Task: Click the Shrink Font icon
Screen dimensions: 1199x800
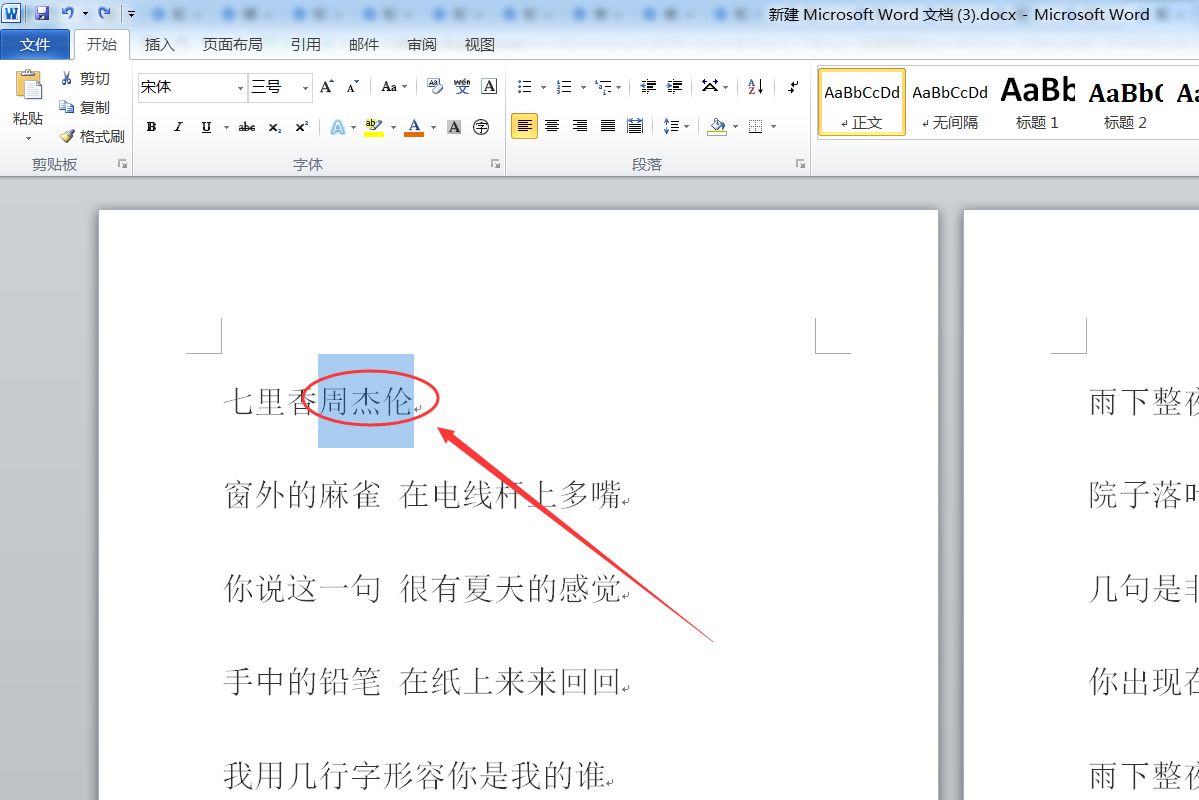Action: (353, 86)
